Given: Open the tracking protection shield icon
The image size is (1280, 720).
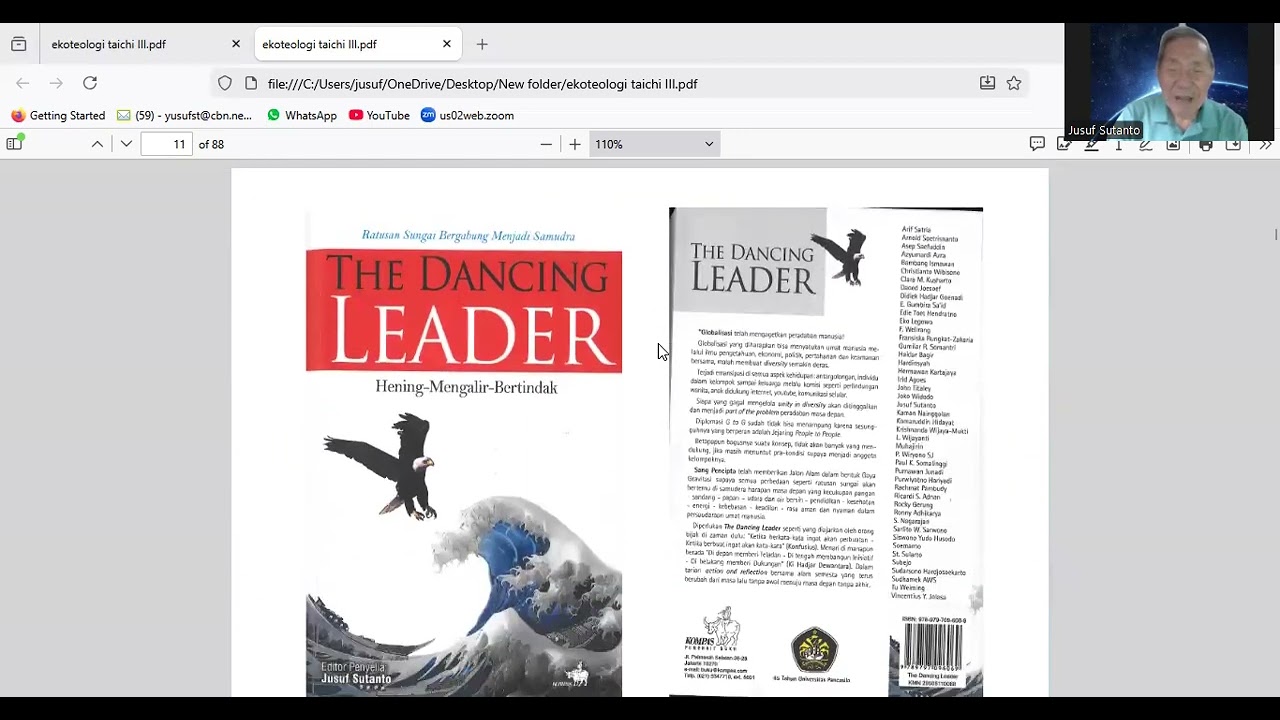Looking at the screenshot, I should [225, 84].
